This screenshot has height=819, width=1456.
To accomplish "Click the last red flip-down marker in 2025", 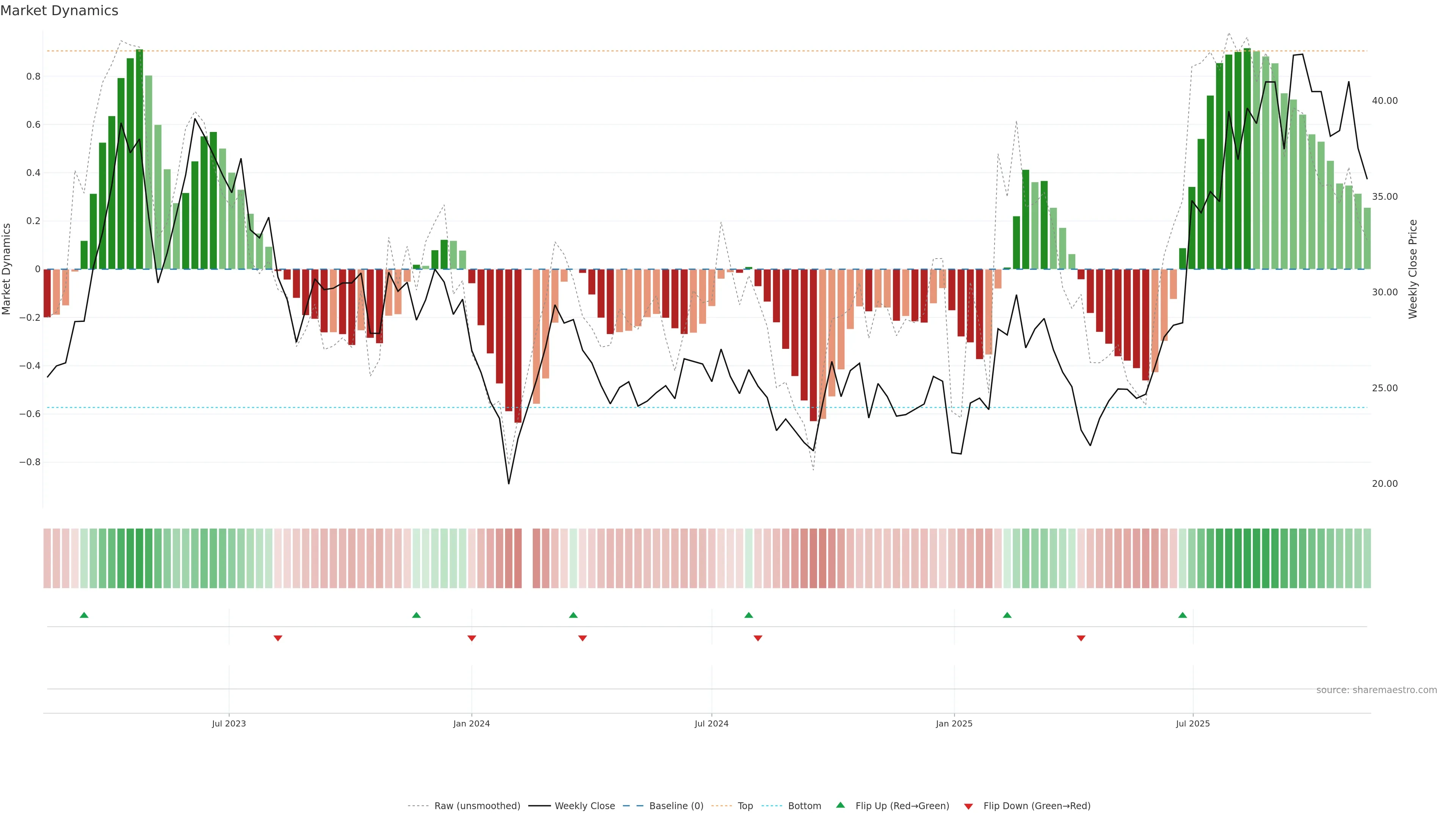I will [1081, 638].
